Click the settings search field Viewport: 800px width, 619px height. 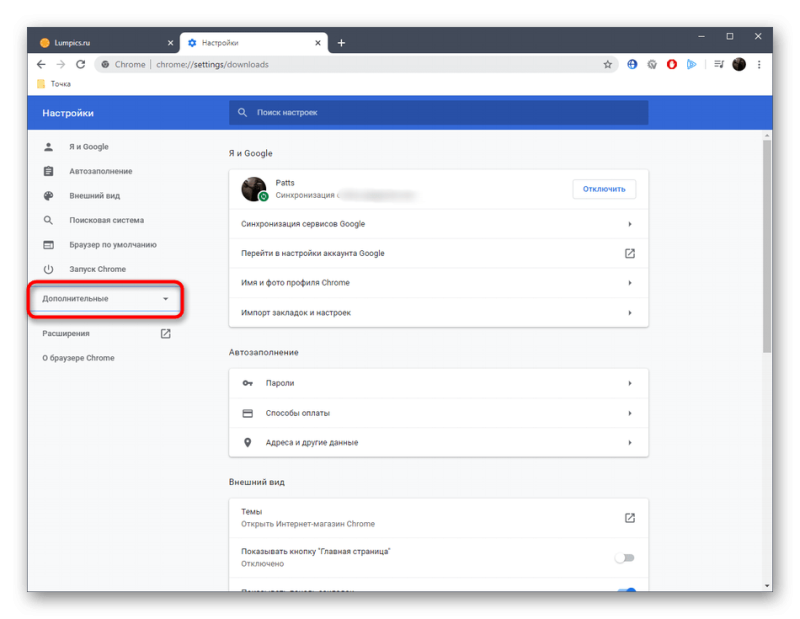[439, 112]
